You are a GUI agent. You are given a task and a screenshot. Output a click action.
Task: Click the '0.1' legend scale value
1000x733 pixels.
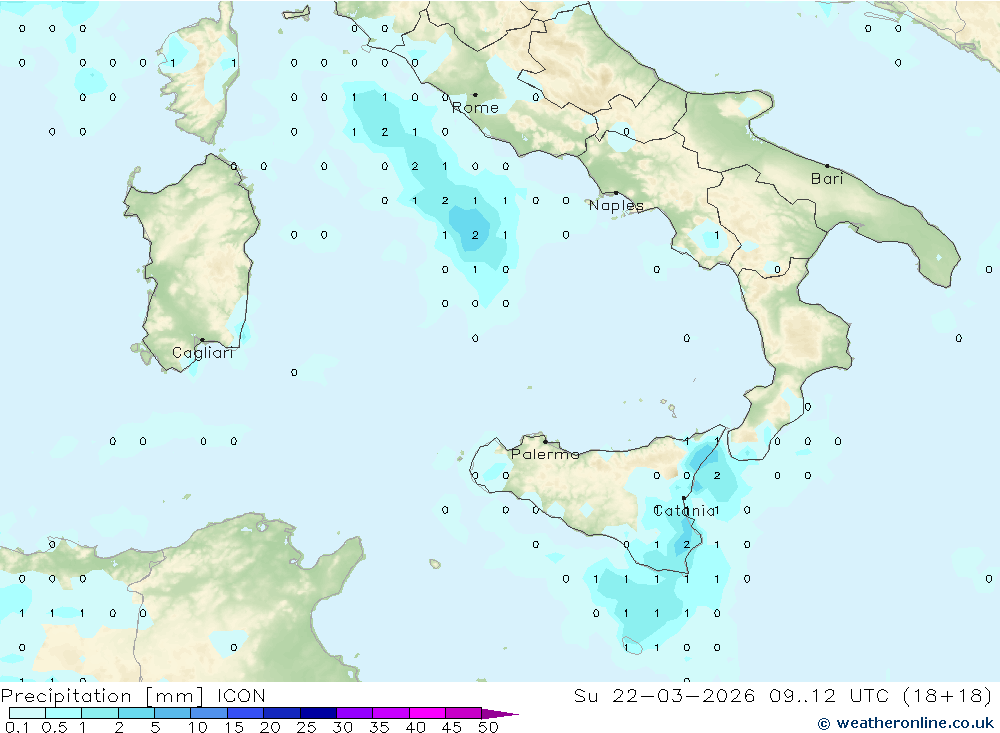tap(17, 727)
